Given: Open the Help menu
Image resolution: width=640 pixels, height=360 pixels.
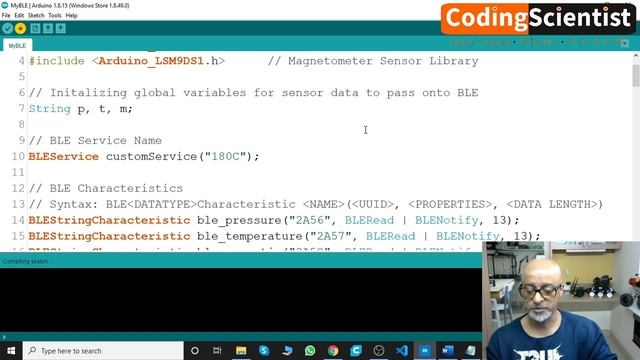Looking at the screenshot, I should pyautogui.click(x=71, y=16).
